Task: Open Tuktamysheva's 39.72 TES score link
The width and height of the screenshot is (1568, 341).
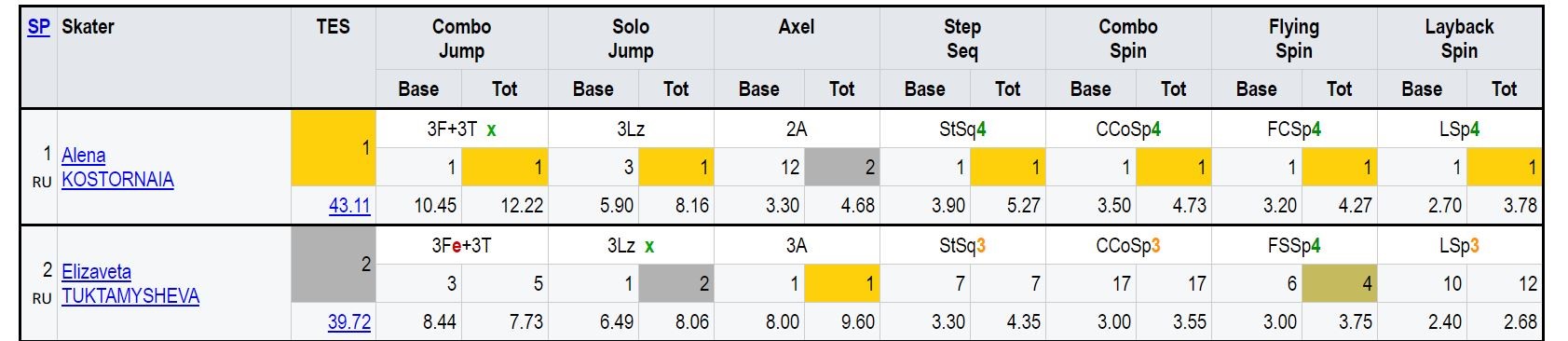Action: coord(349,322)
